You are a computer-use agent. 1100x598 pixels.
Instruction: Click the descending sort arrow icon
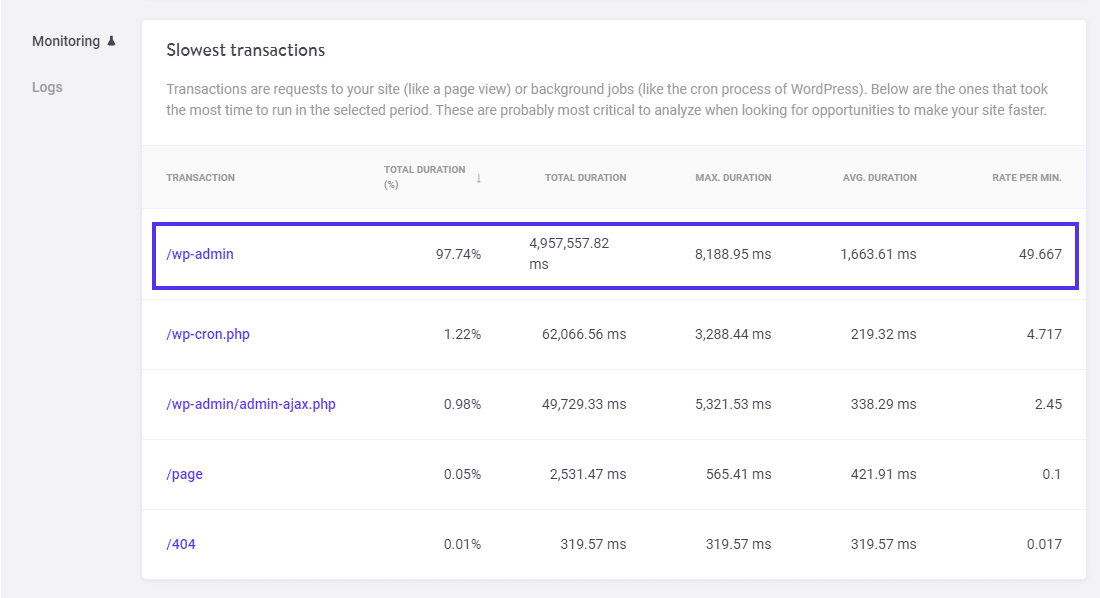[478, 178]
